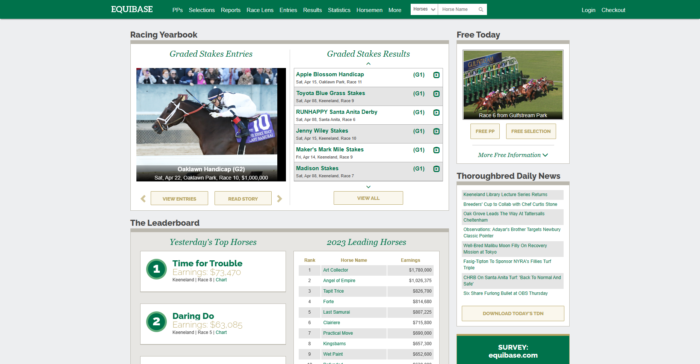Go to Checkout
The height and width of the screenshot is (364, 700).
[x=613, y=10]
